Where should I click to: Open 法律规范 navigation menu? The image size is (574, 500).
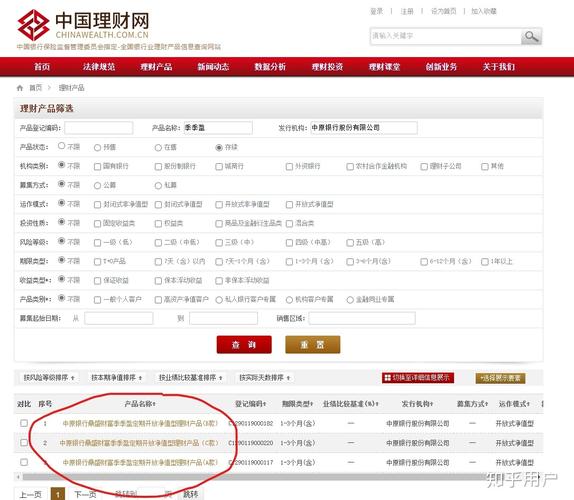click(99, 67)
